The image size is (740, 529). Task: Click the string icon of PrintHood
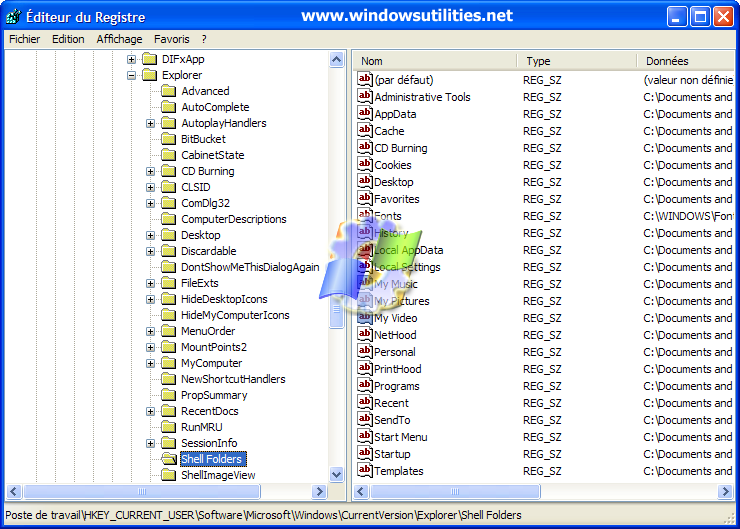pos(365,369)
